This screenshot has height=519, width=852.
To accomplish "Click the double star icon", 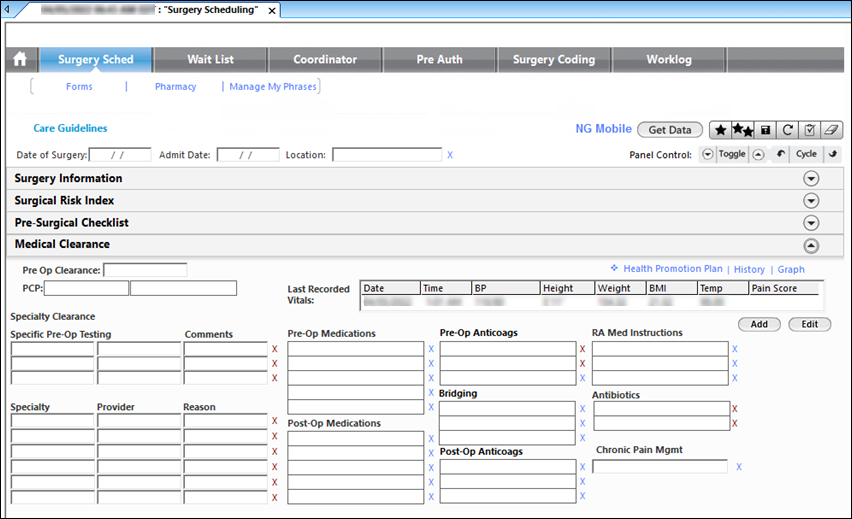I will click(x=743, y=130).
